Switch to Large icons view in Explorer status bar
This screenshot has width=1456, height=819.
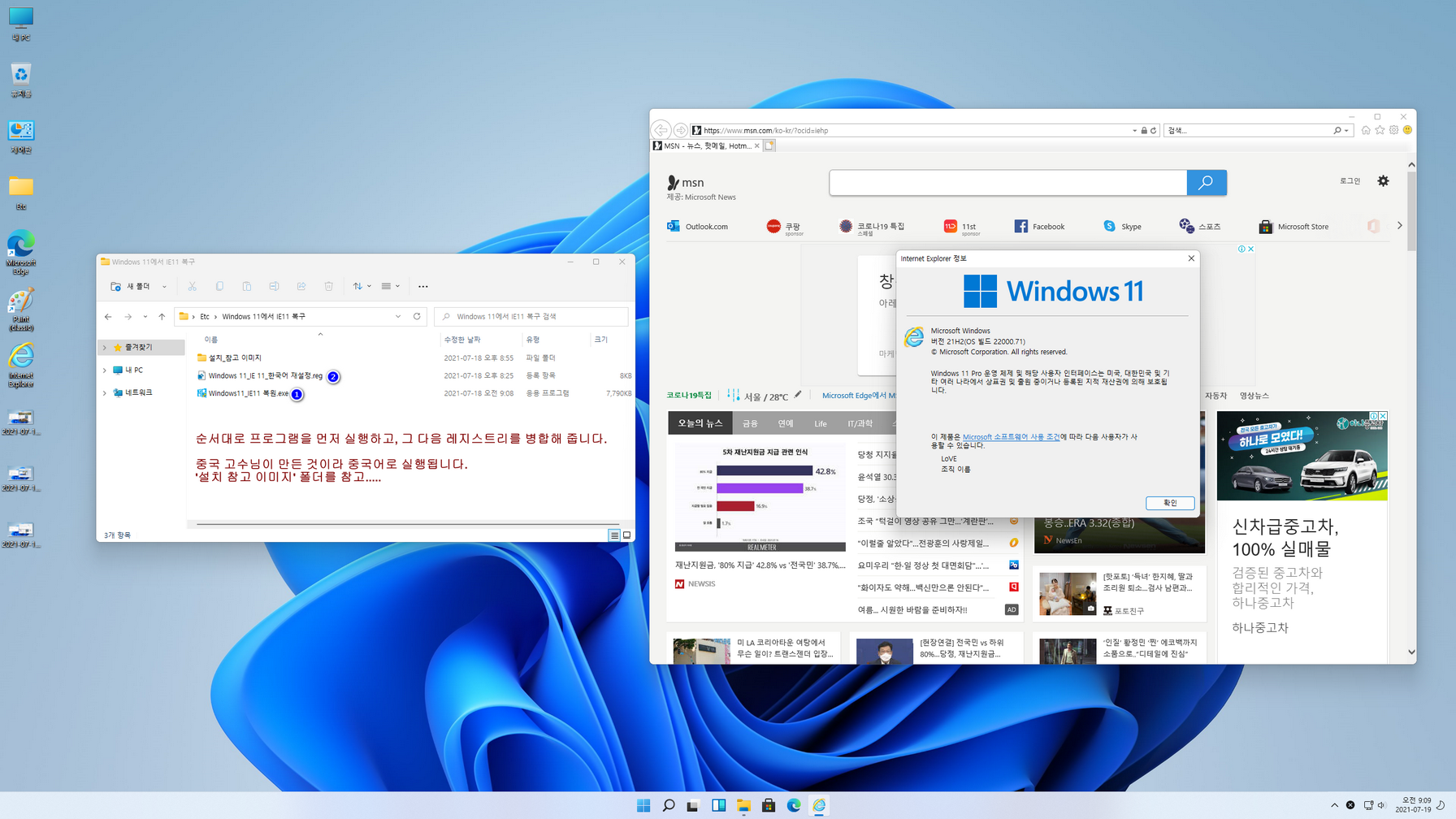coord(626,535)
